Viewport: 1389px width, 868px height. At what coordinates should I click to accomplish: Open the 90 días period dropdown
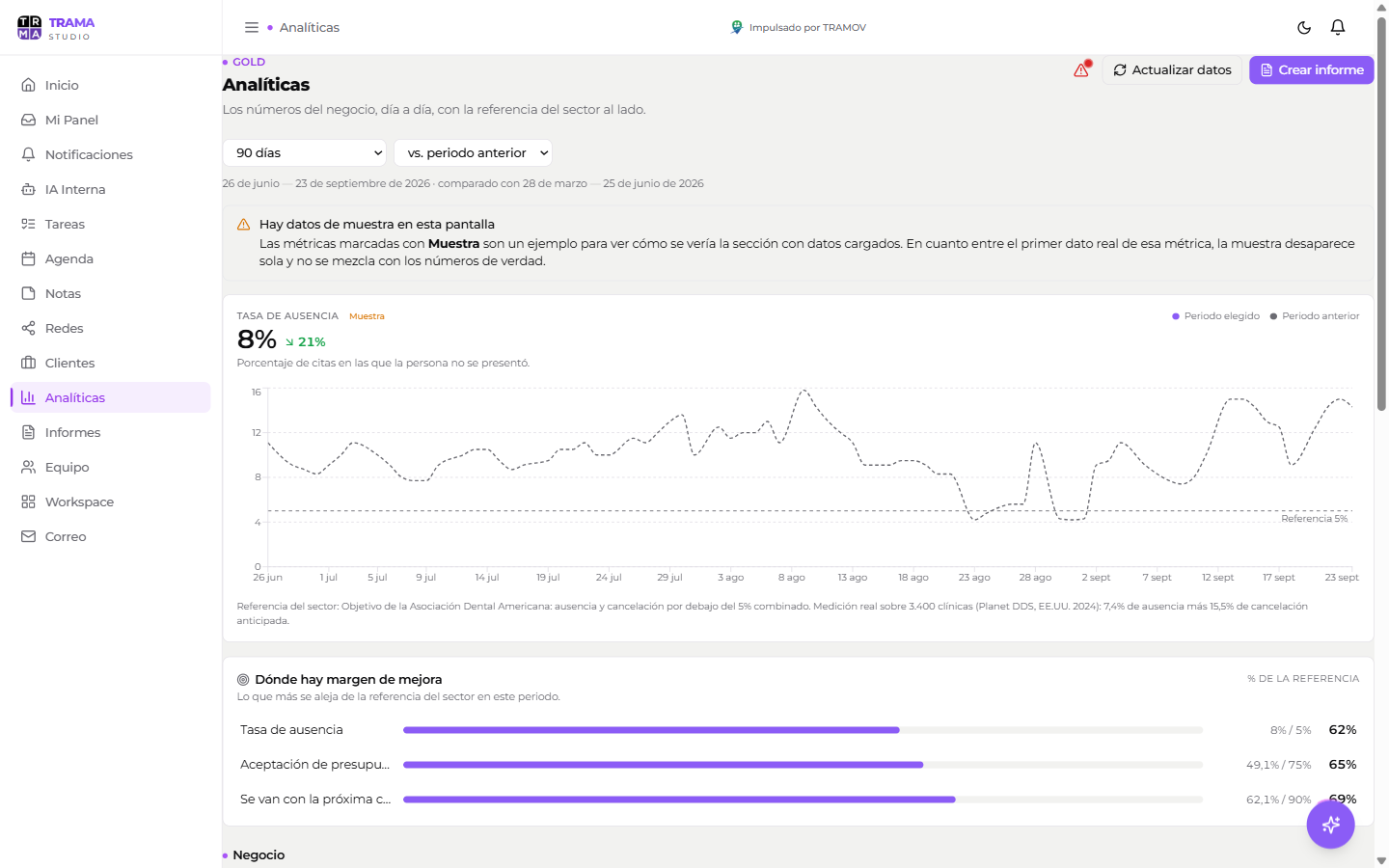(x=305, y=152)
